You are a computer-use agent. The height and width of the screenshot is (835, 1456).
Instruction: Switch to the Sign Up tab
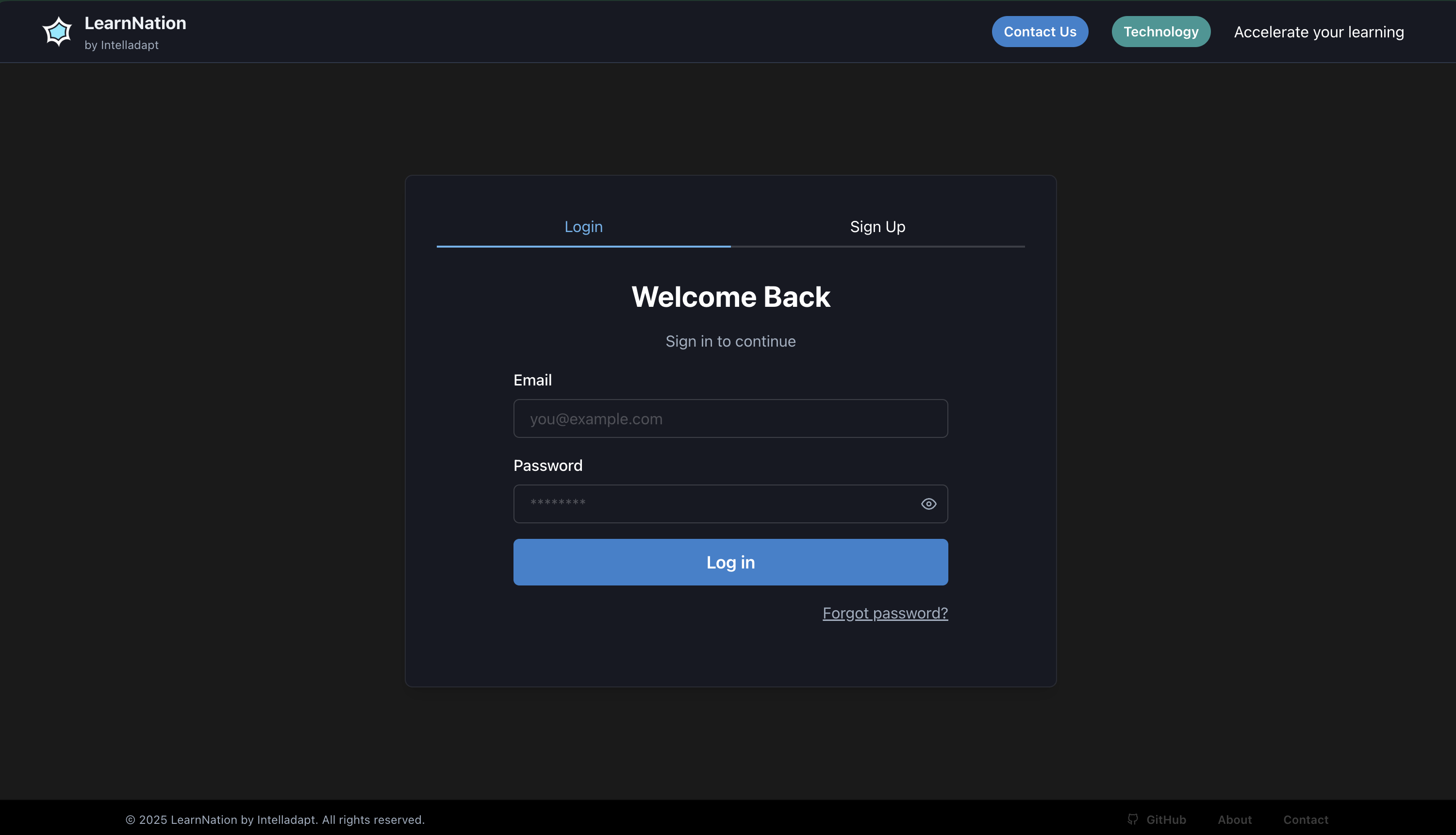[877, 227]
